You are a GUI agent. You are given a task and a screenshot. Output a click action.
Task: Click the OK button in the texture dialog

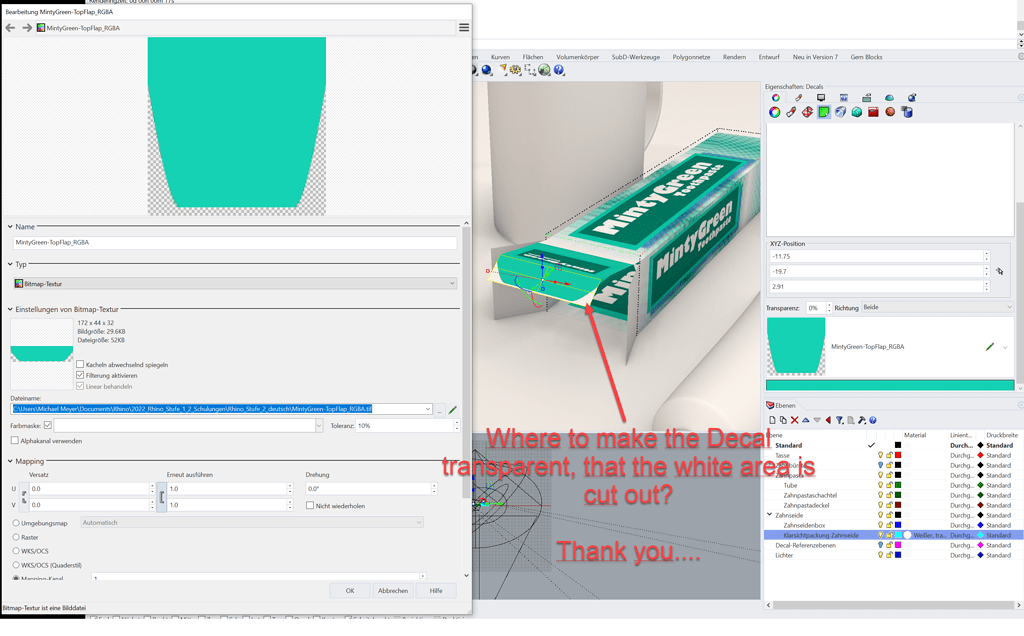click(350, 590)
